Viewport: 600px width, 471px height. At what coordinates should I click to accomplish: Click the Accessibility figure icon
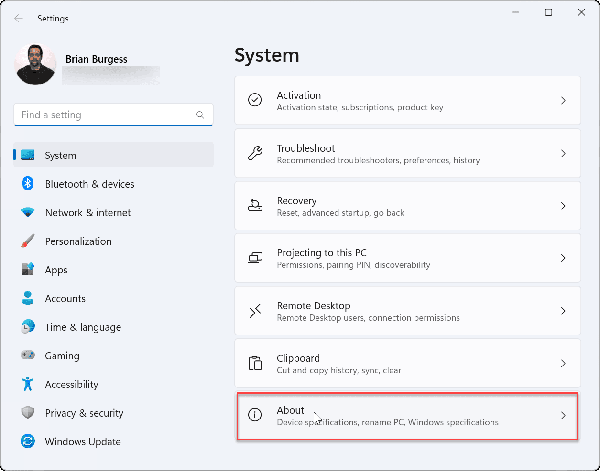[x=28, y=384]
